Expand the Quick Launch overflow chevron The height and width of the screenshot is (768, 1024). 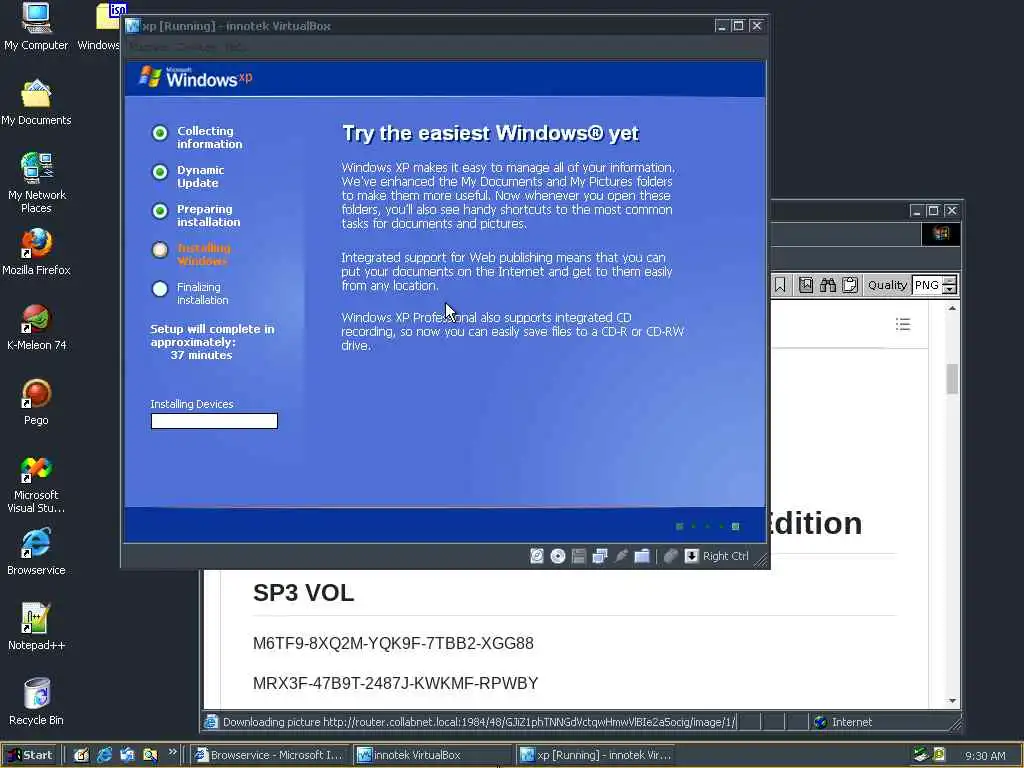172,752
